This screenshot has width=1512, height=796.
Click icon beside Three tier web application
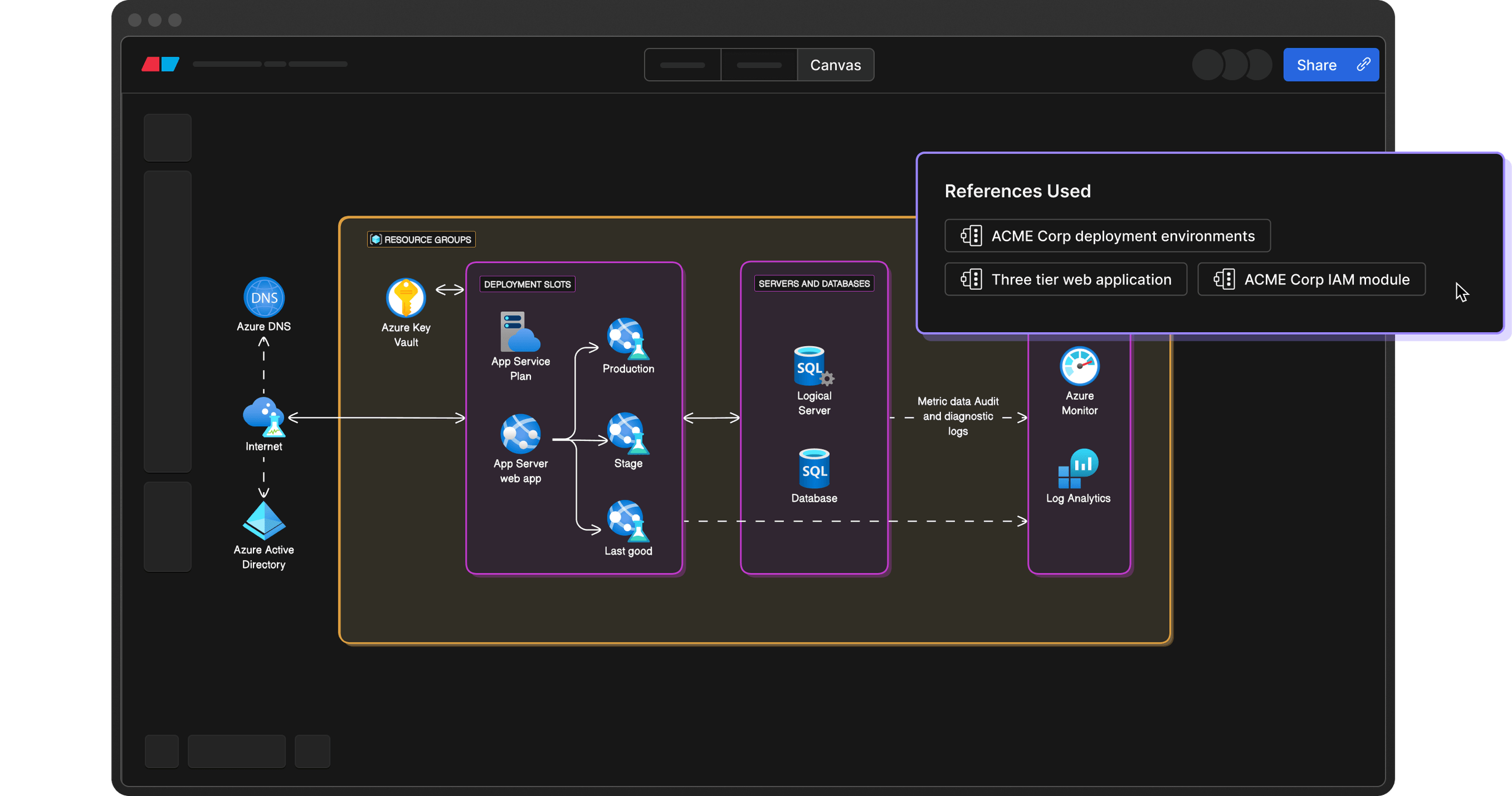tap(971, 279)
